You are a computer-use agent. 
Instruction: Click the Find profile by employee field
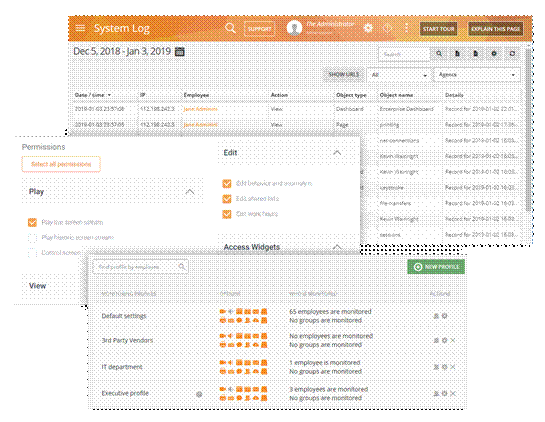tap(140, 267)
